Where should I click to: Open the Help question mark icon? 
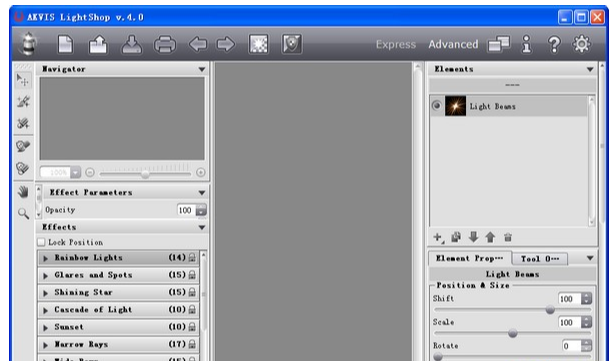[554, 44]
